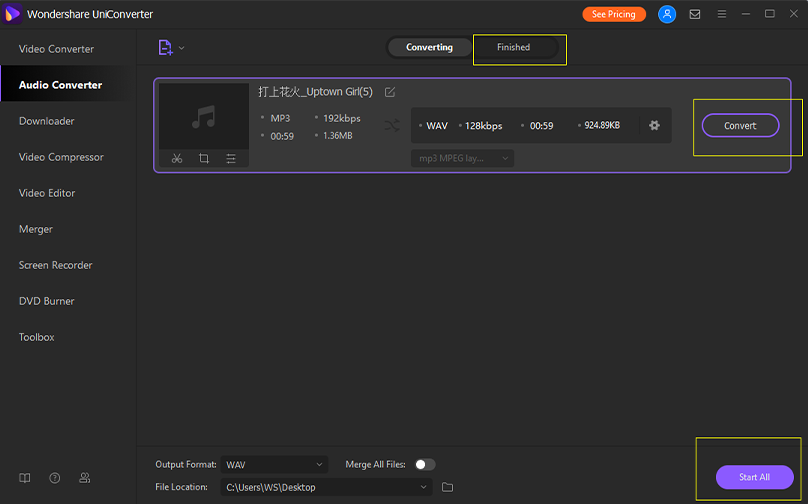
Task: Click the rename pencil icon beside filename
Action: pos(390,92)
